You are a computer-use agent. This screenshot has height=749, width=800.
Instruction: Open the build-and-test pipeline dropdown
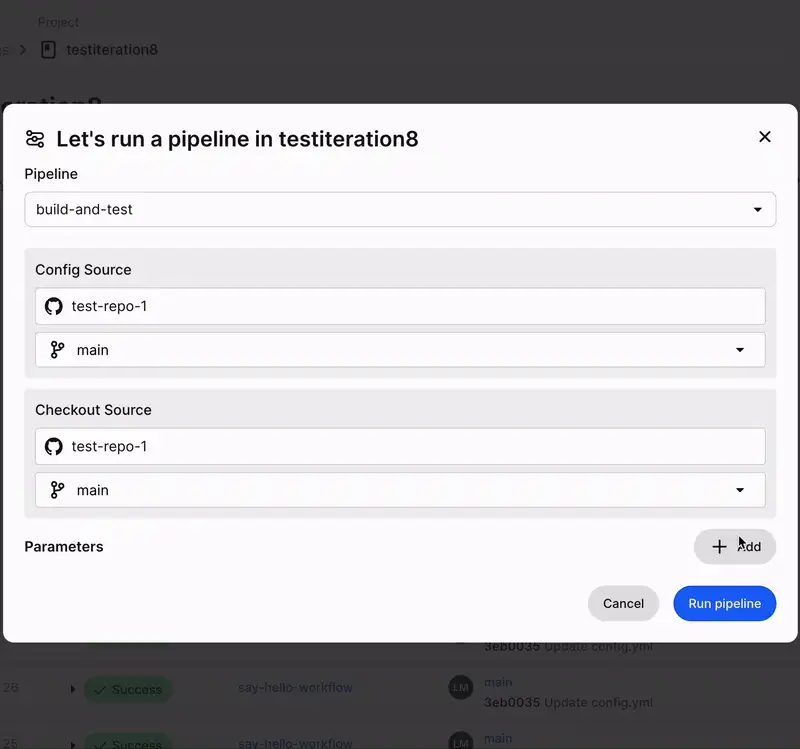(x=400, y=210)
